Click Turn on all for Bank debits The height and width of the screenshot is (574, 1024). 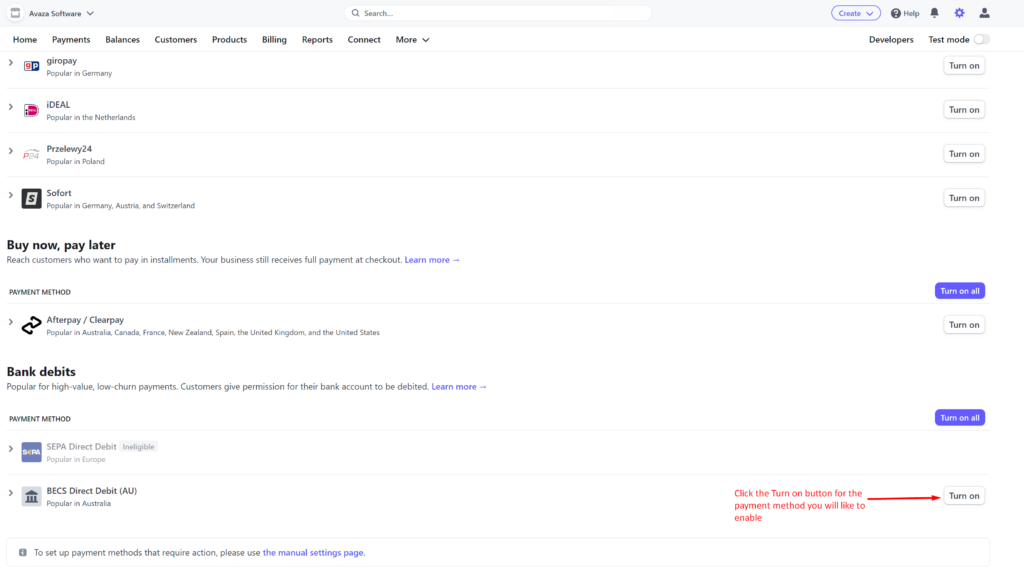click(959, 417)
